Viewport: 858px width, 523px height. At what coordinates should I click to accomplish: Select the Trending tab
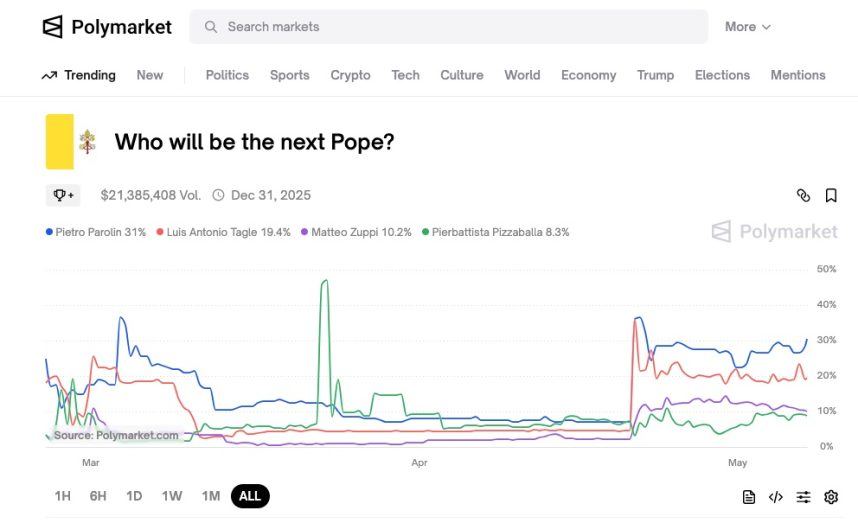coord(79,75)
